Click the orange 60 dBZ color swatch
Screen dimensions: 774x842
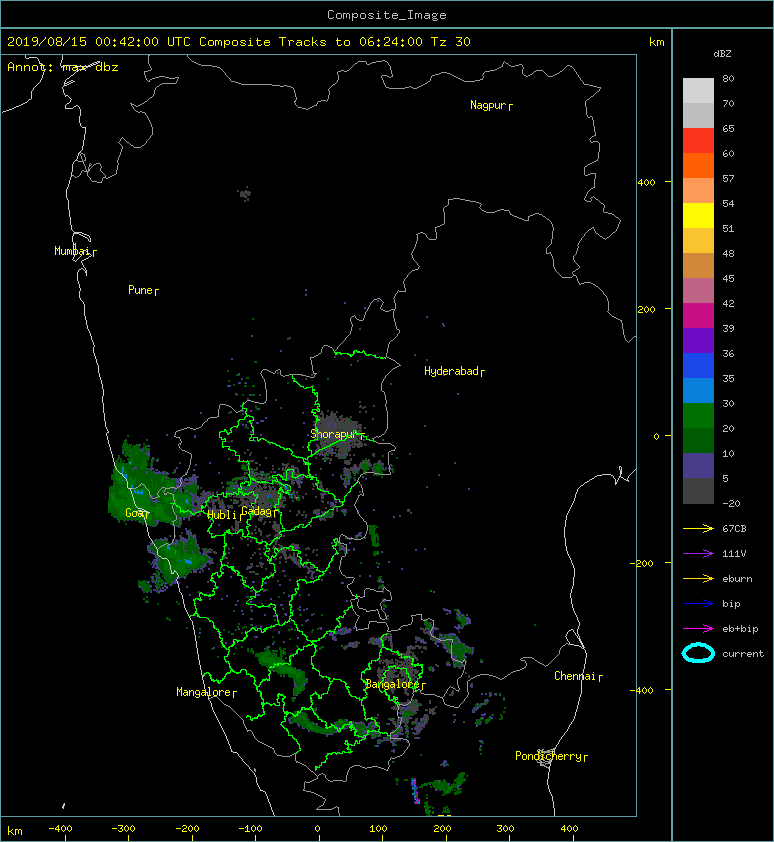pos(698,165)
